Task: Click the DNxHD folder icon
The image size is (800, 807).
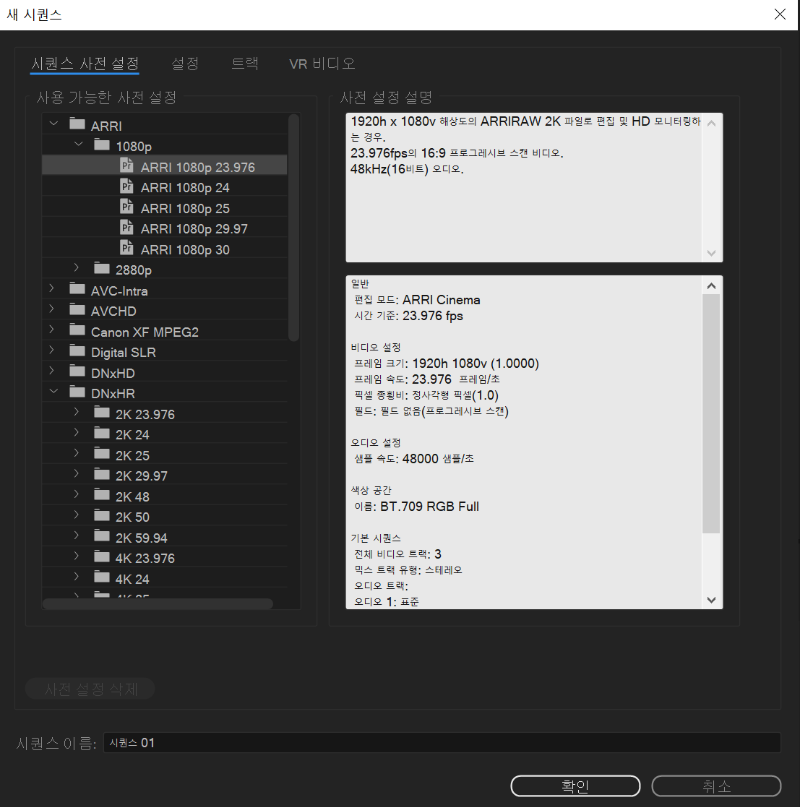Action: [77, 371]
